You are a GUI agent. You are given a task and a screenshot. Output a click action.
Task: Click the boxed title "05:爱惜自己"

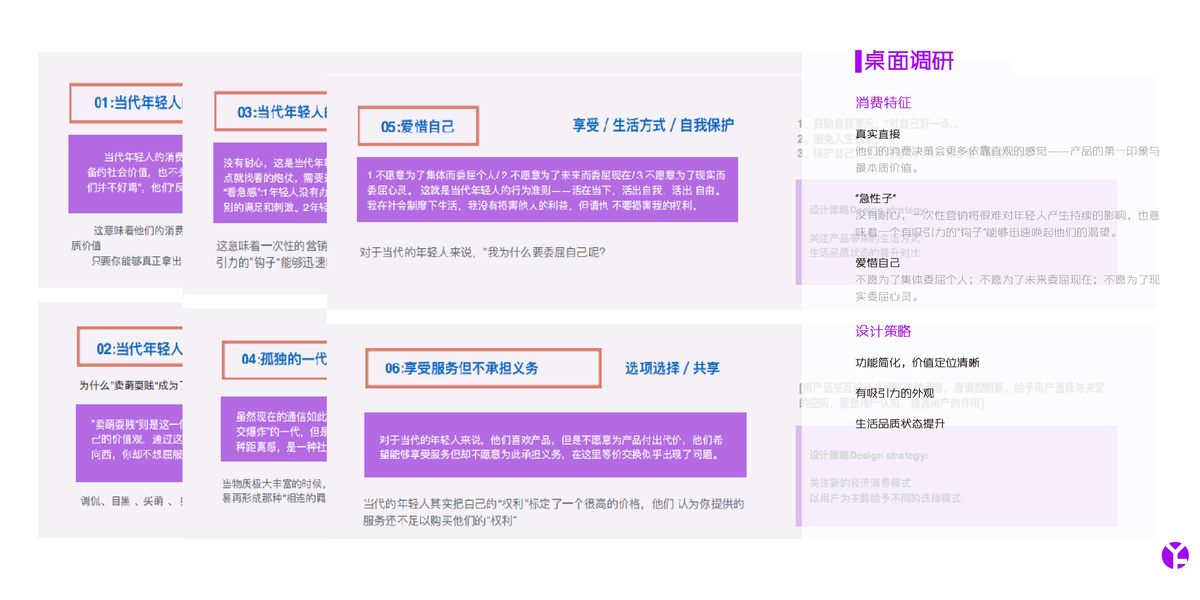pos(418,126)
